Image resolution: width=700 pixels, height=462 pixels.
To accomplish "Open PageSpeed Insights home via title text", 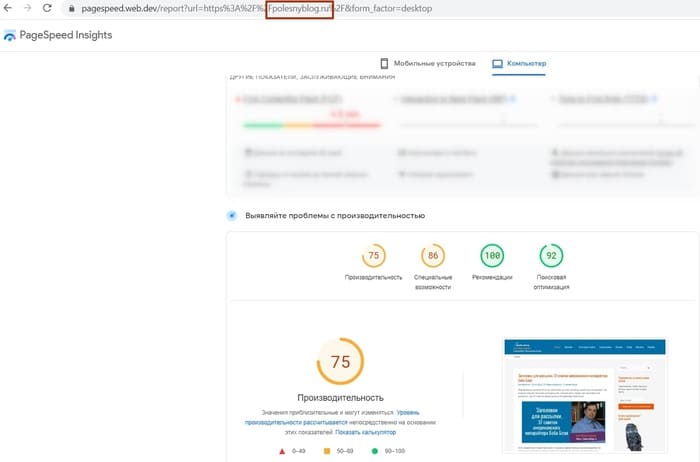I will pyautogui.click(x=66, y=35).
